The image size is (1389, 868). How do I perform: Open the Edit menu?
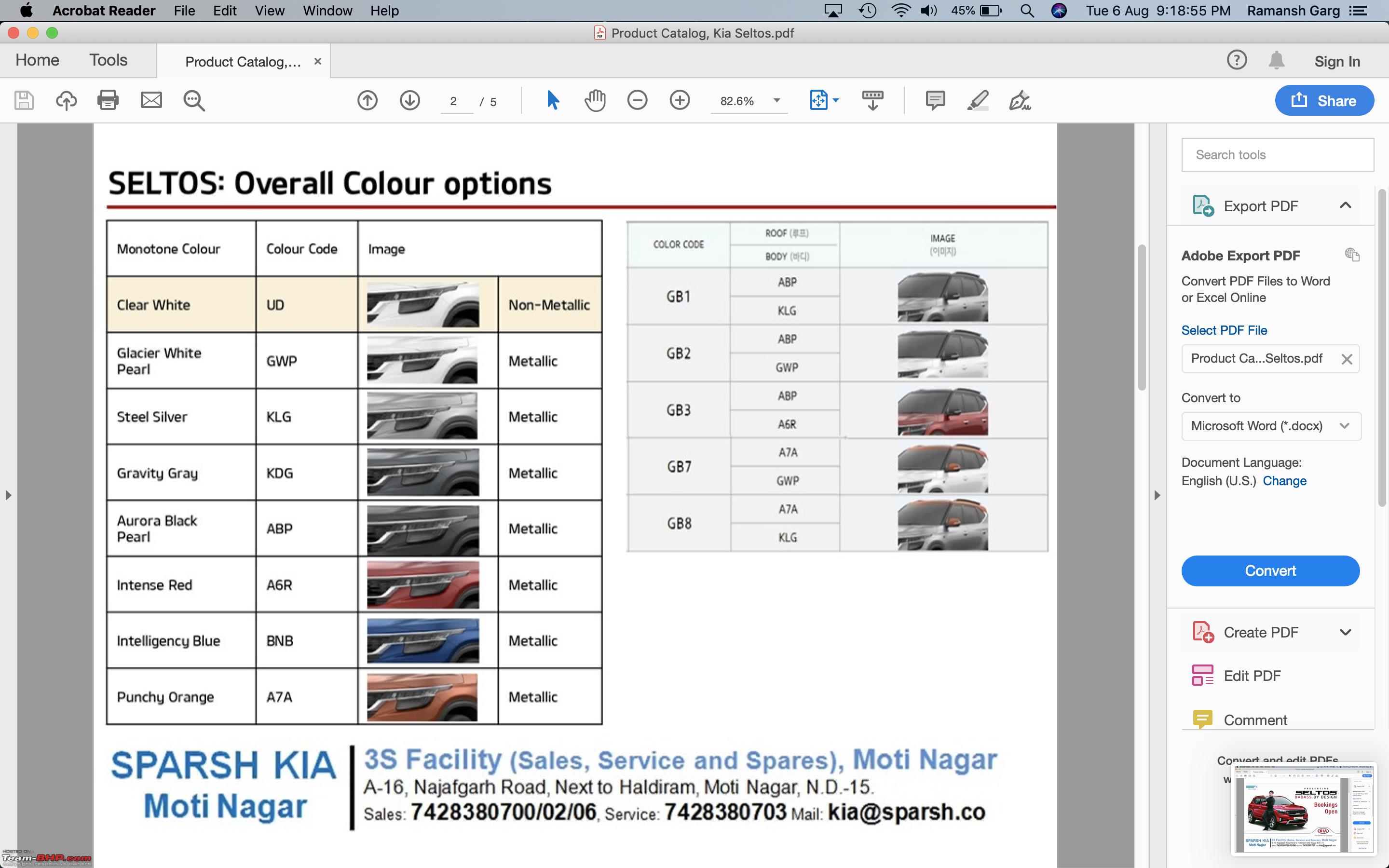[224, 10]
